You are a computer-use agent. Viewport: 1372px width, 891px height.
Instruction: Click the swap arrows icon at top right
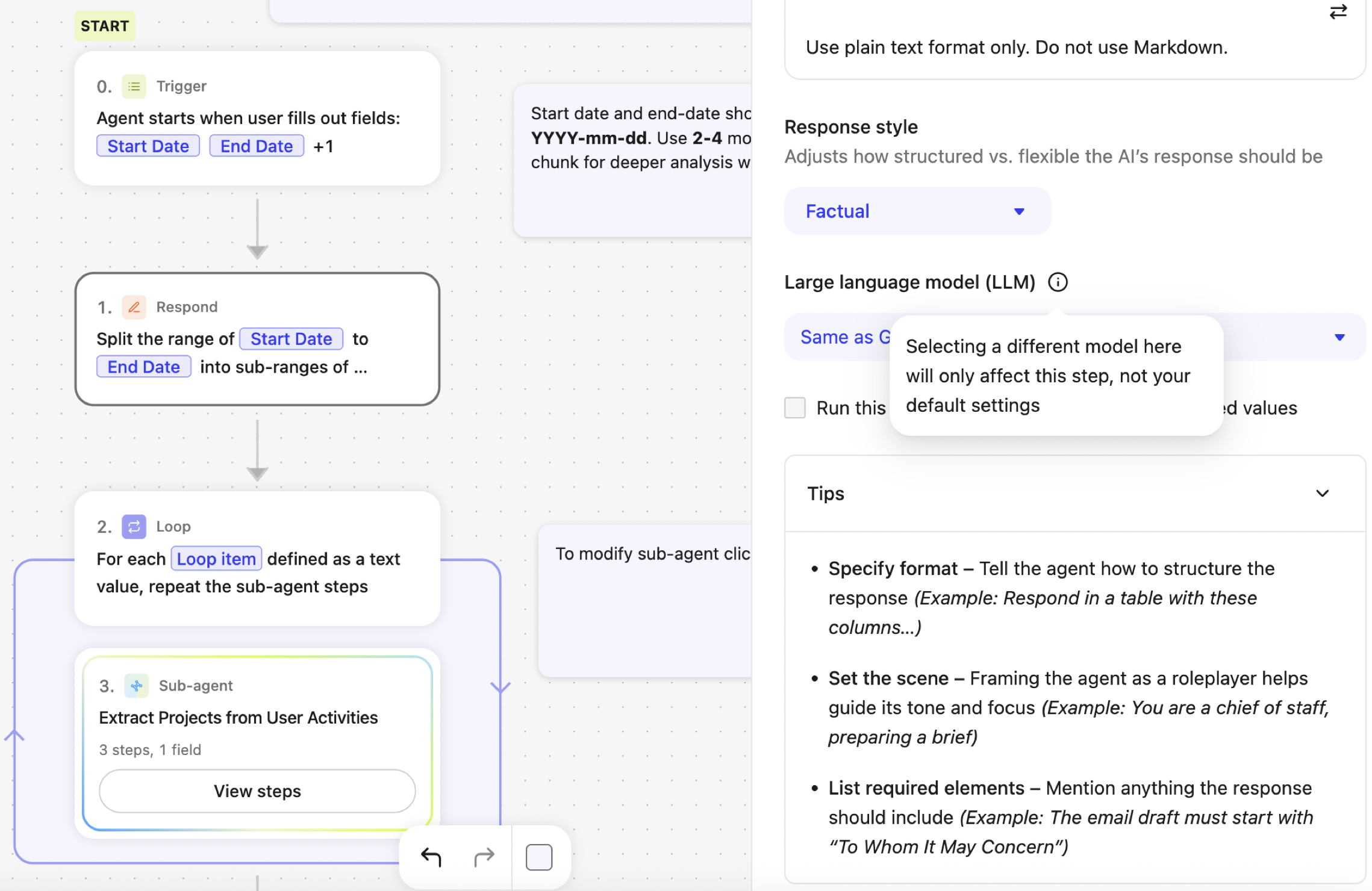point(1338,12)
